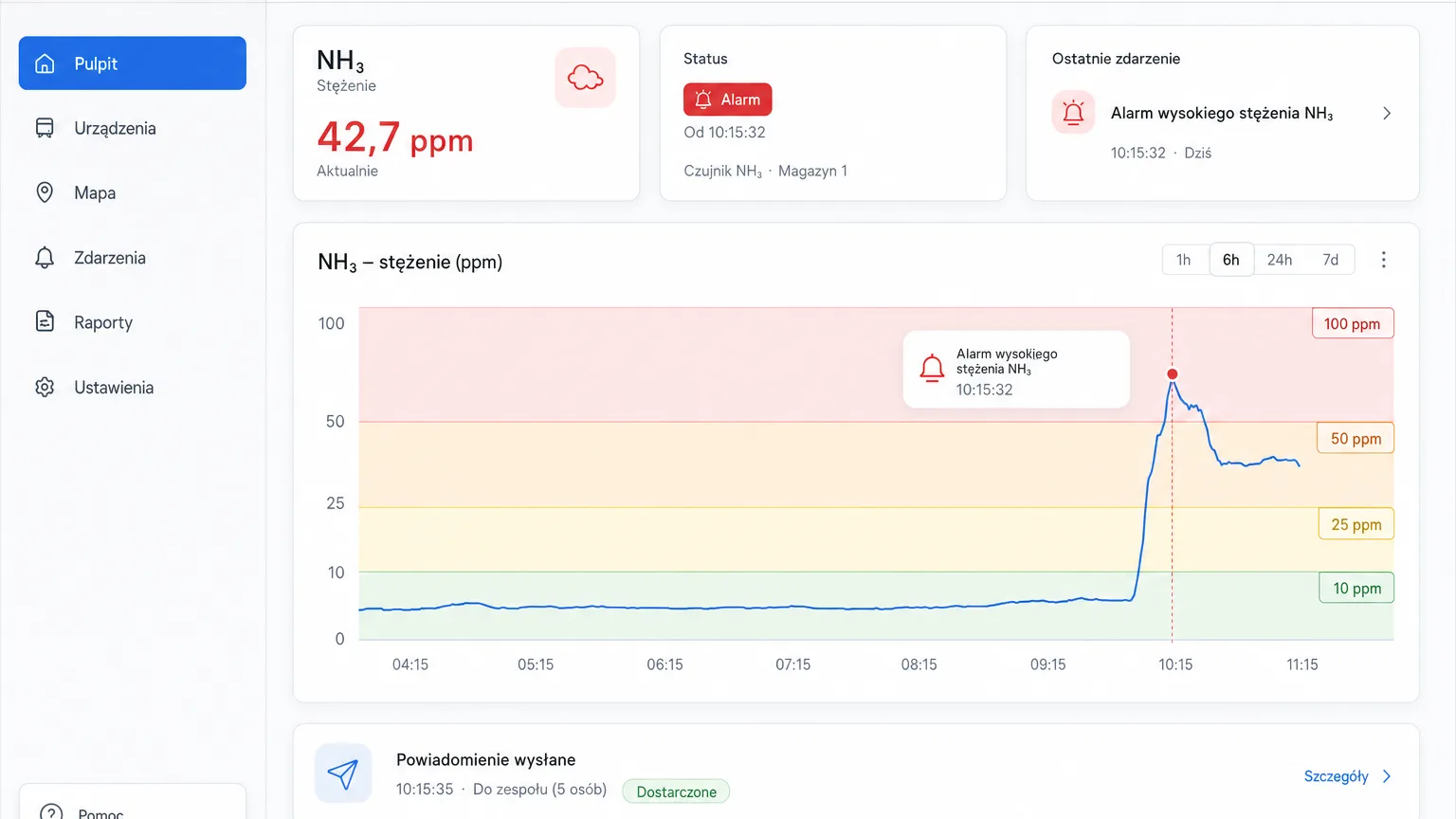Go to Urządzenia in the sidebar
Viewport: 1456px width, 819px height.
tap(133, 128)
